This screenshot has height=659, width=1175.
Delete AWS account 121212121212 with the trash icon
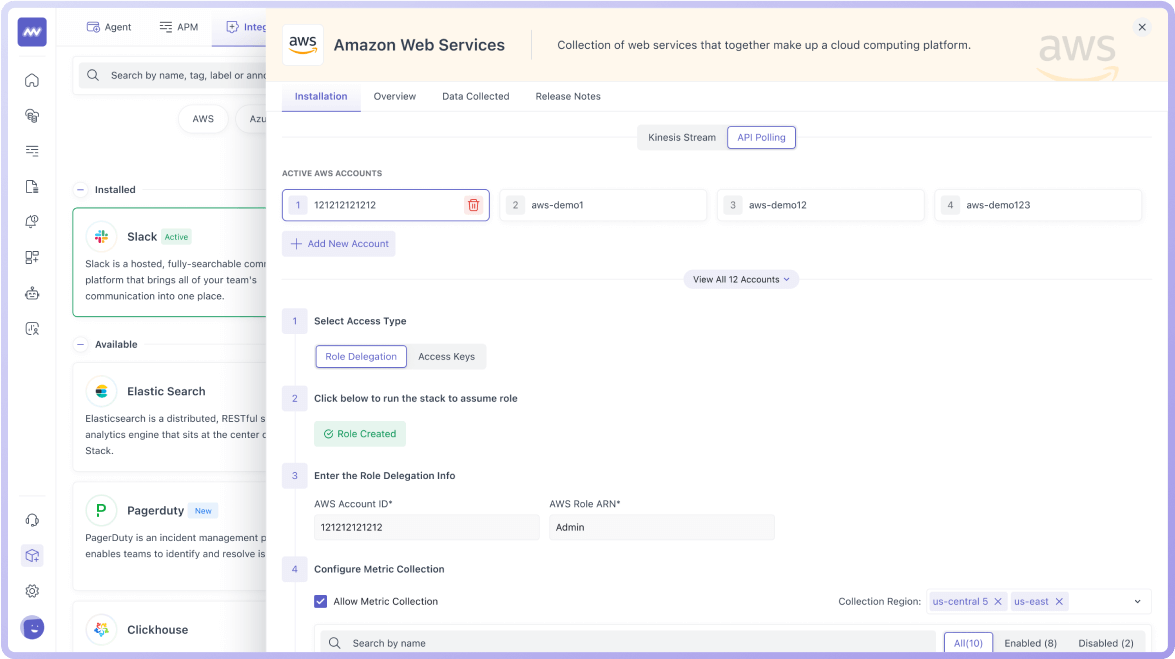[x=474, y=205]
